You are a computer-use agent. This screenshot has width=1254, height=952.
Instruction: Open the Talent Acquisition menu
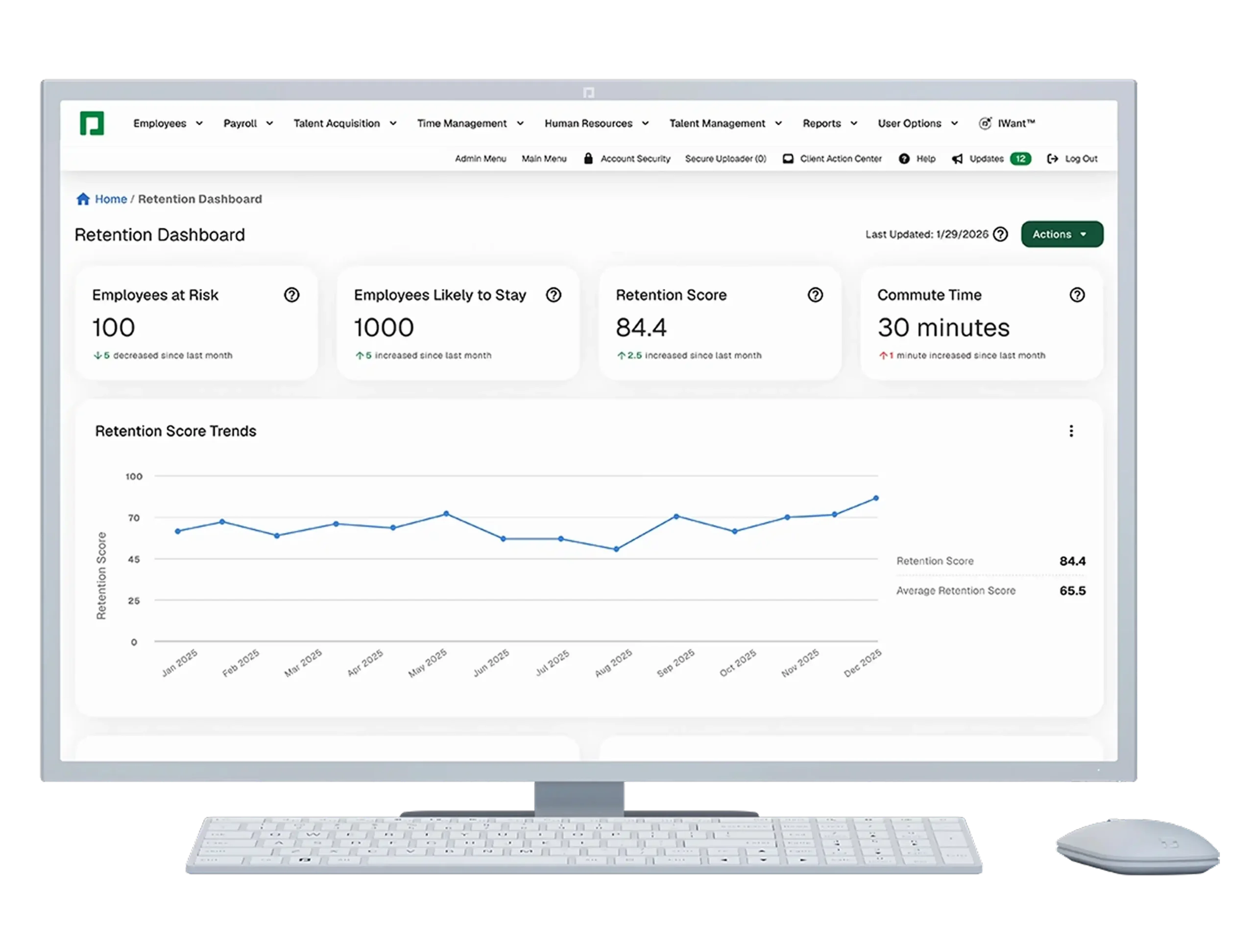pyautogui.click(x=345, y=123)
